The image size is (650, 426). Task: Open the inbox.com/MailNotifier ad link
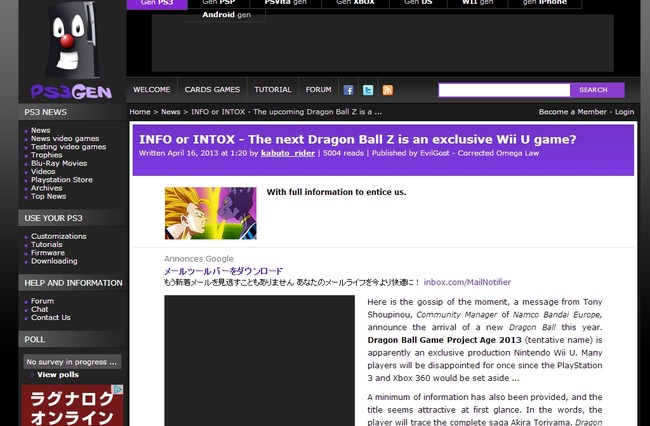[467, 282]
